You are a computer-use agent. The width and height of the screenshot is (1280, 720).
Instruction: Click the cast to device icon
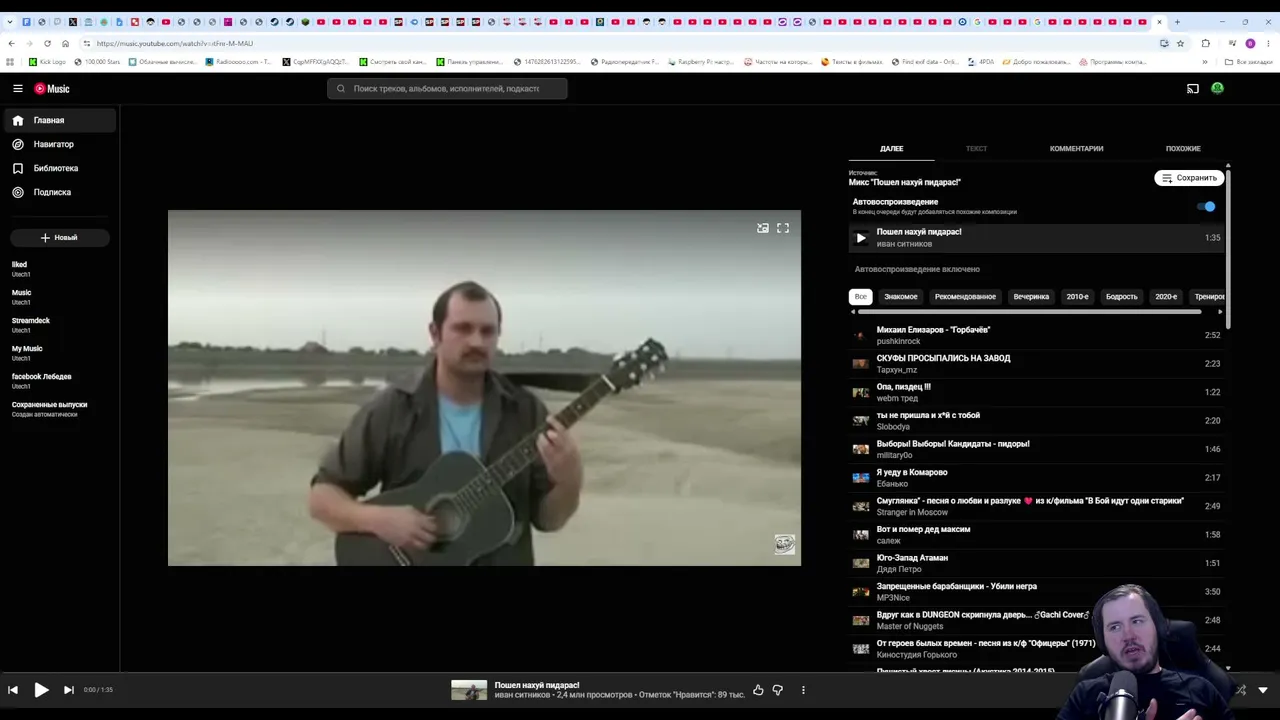coord(1193,89)
